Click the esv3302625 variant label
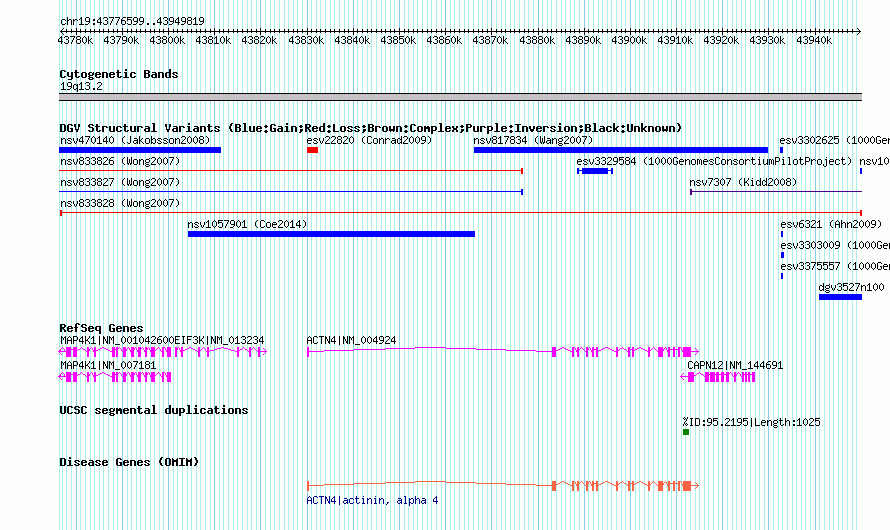This screenshot has width=890, height=530. coord(834,140)
